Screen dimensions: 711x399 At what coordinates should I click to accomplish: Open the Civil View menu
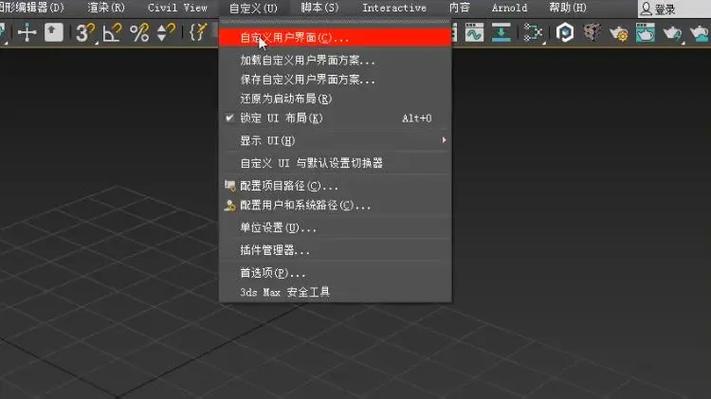pyautogui.click(x=177, y=8)
